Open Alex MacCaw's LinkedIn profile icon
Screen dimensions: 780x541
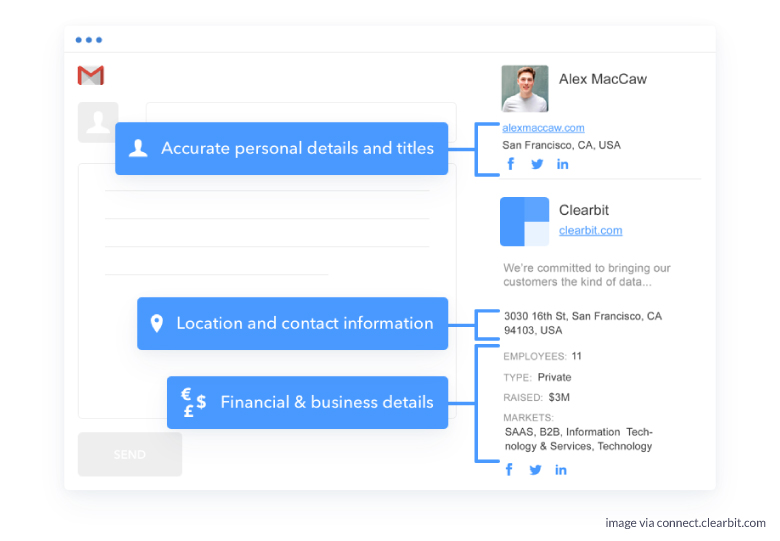[563, 164]
